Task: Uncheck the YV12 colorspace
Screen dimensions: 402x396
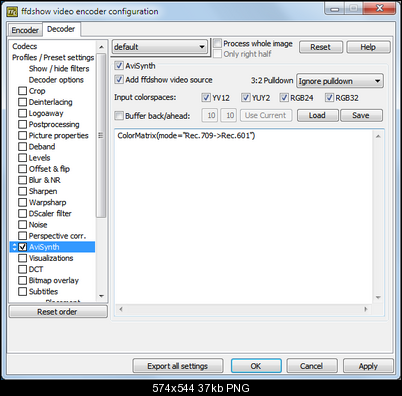Action: point(206,98)
